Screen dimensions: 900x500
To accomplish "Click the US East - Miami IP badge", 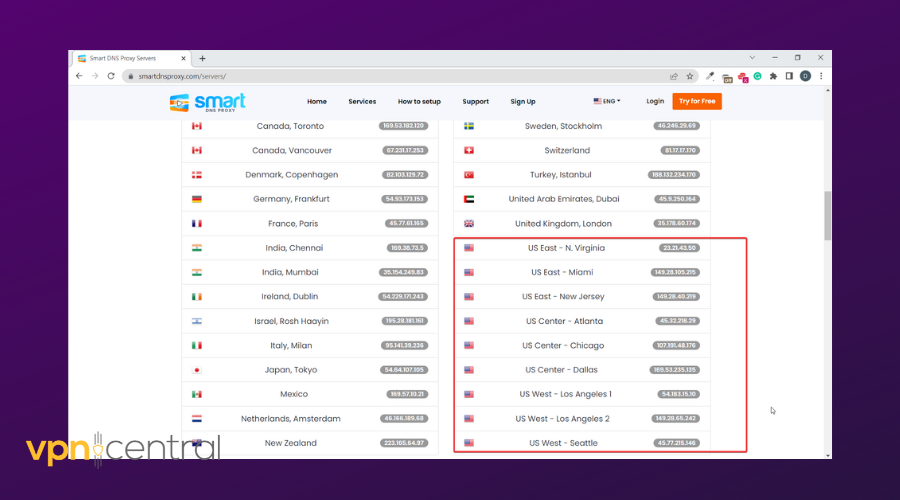I will (675, 272).
